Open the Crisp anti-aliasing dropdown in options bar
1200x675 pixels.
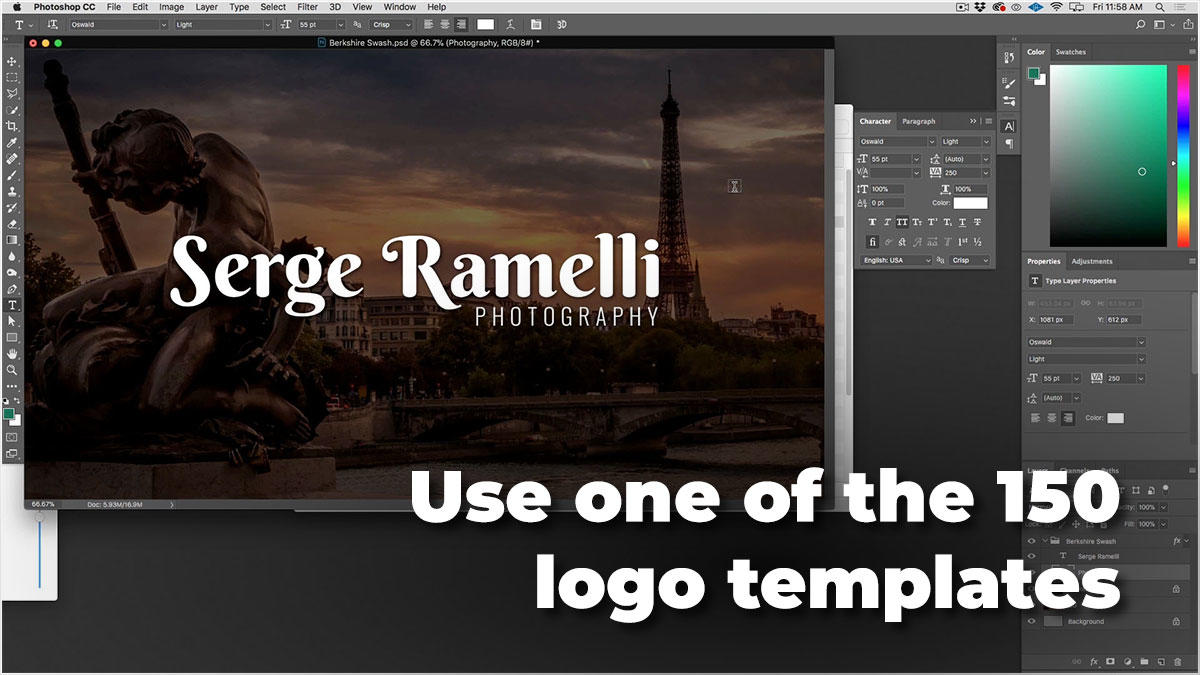coord(390,24)
